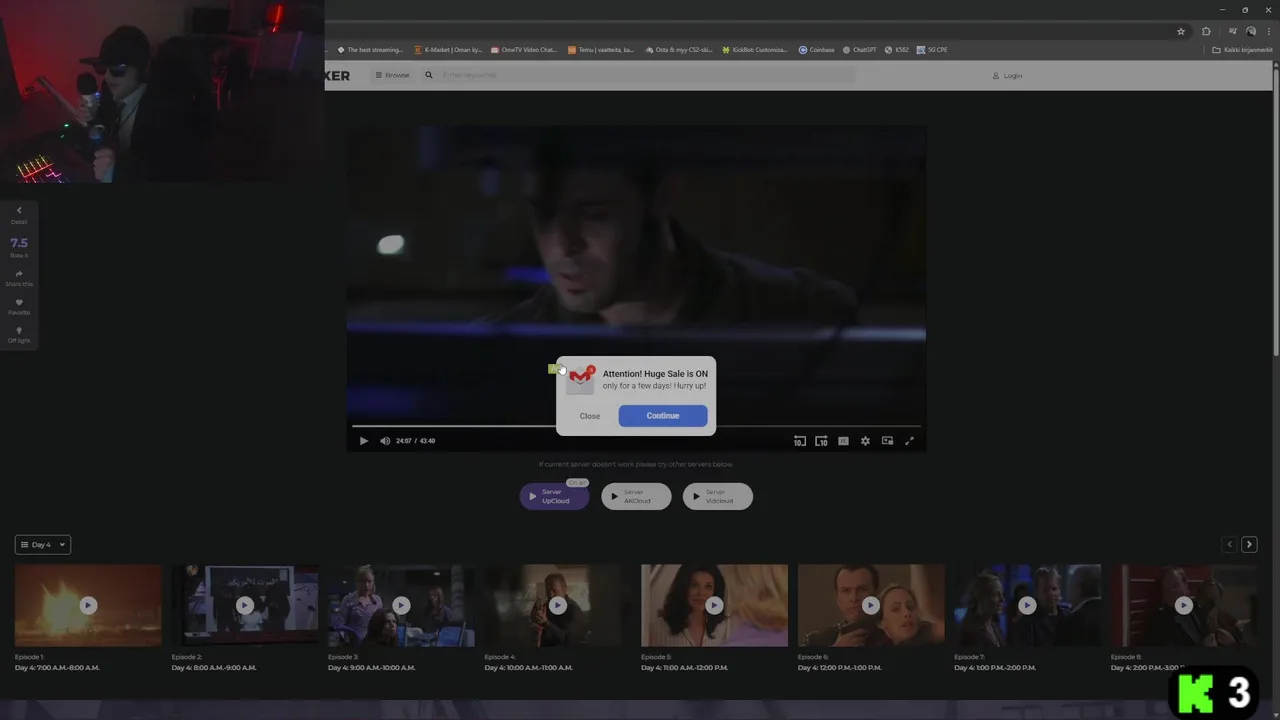1280x720 pixels.
Task: Open the Login link
Action: click(x=1007, y=76)
